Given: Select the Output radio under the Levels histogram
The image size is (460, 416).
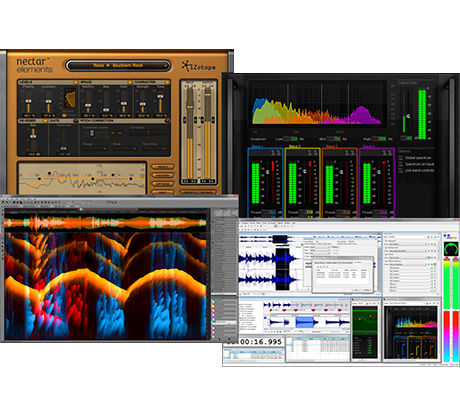Looking at the screenshot, I should point(64,115).
